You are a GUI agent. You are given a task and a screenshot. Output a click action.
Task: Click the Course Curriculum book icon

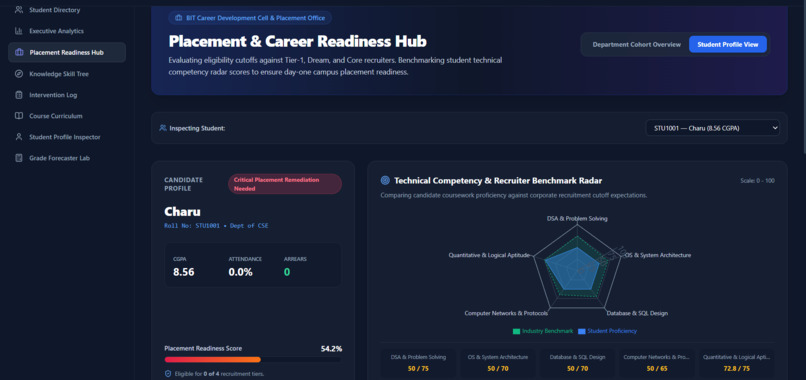point(19,116)
